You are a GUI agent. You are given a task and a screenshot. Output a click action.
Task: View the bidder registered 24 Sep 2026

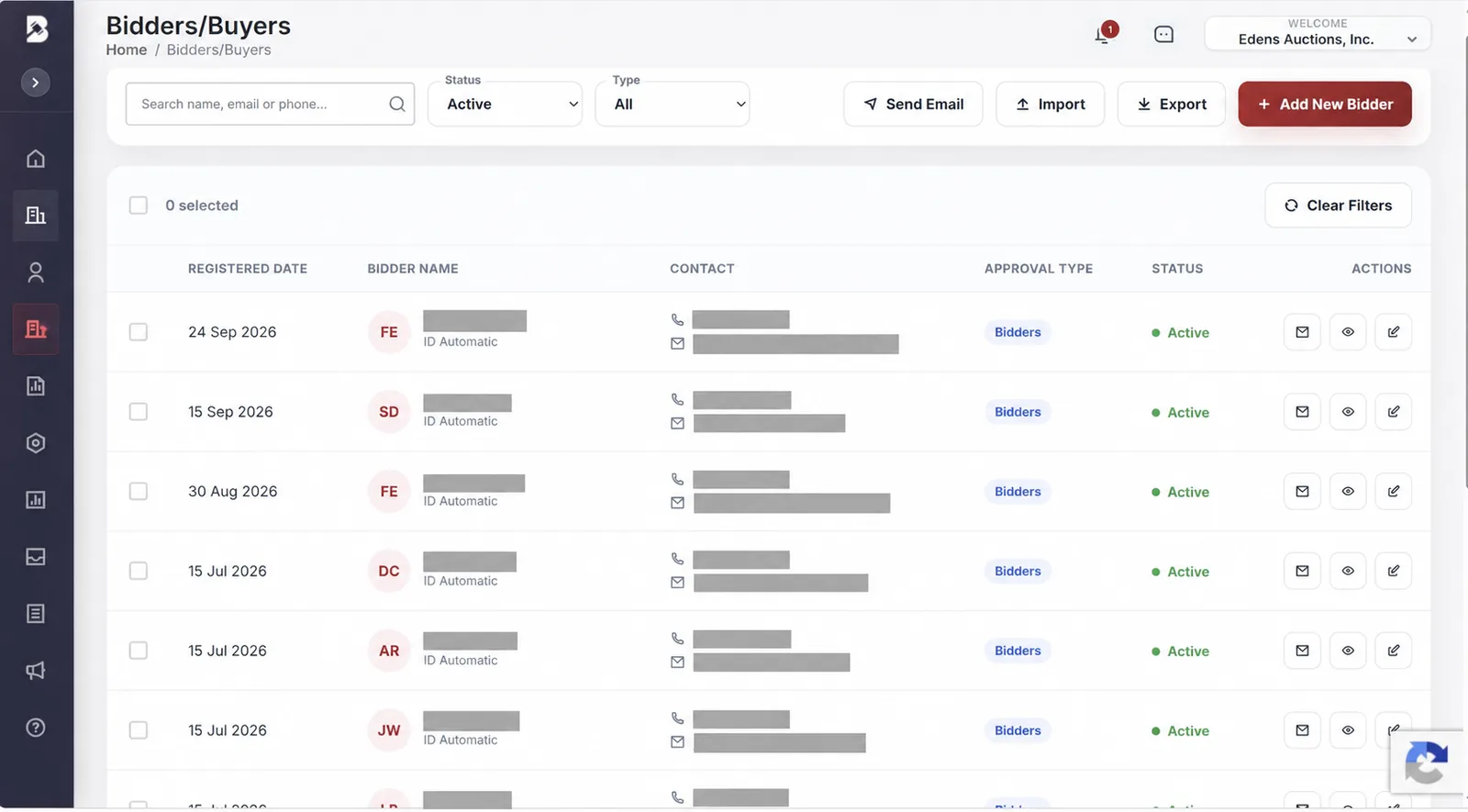click(x=1348, y=332)
